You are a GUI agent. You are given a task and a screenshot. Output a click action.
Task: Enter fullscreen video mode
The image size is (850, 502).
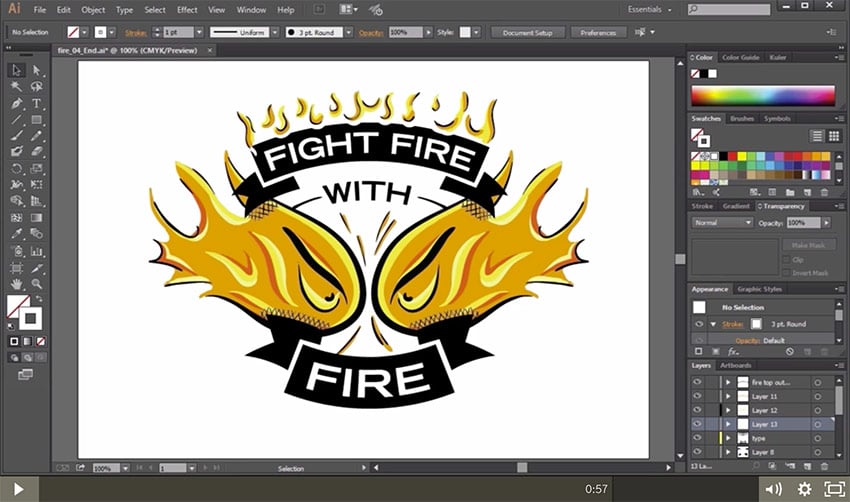click(833, 489)
